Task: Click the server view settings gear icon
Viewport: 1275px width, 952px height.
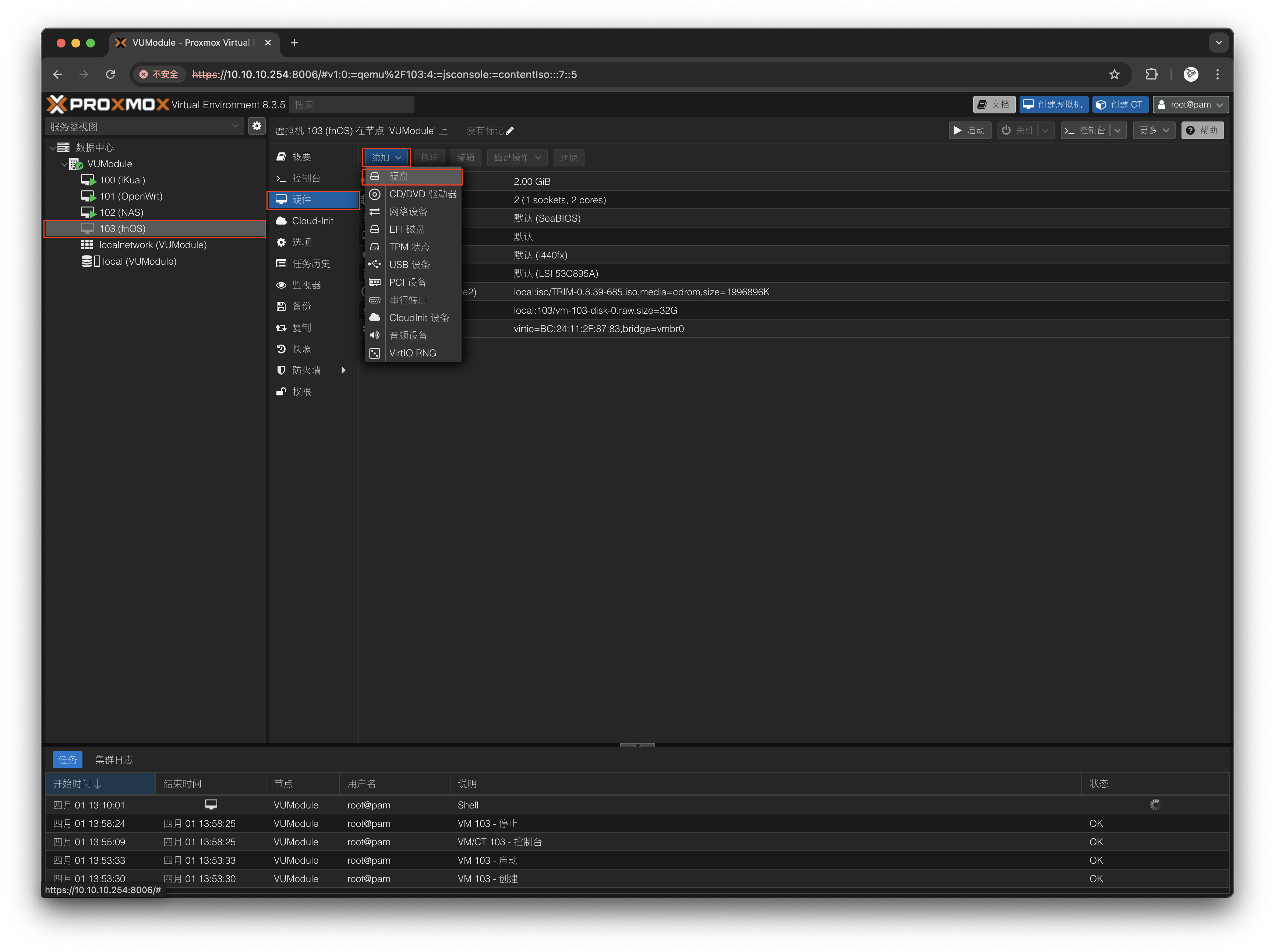Action: point(257,126)
